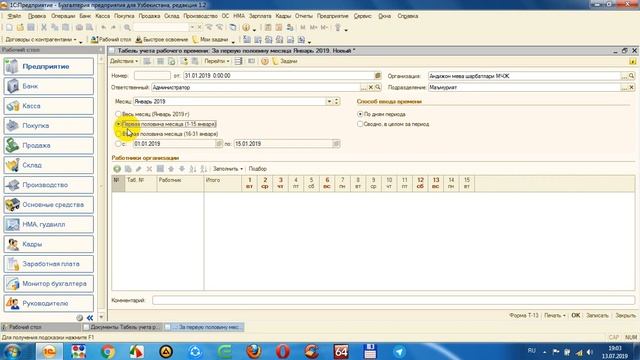Select Вторая половина месяца radio

pyautogui.click(x=118, y=134)
